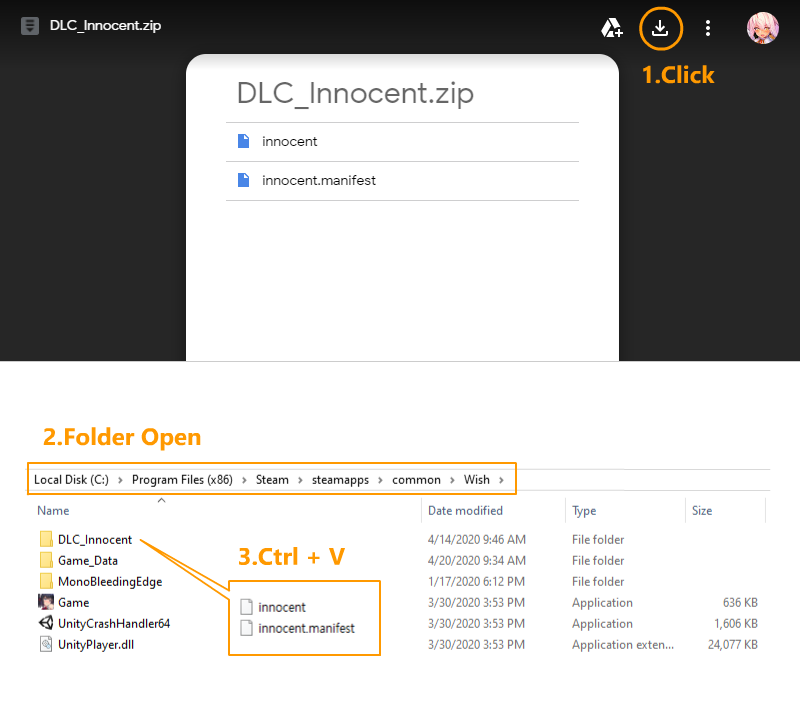Click the sort arrow above the Name column
This screenshot has height=720, width=800.
pyautogui.click(x=161, y=501)
